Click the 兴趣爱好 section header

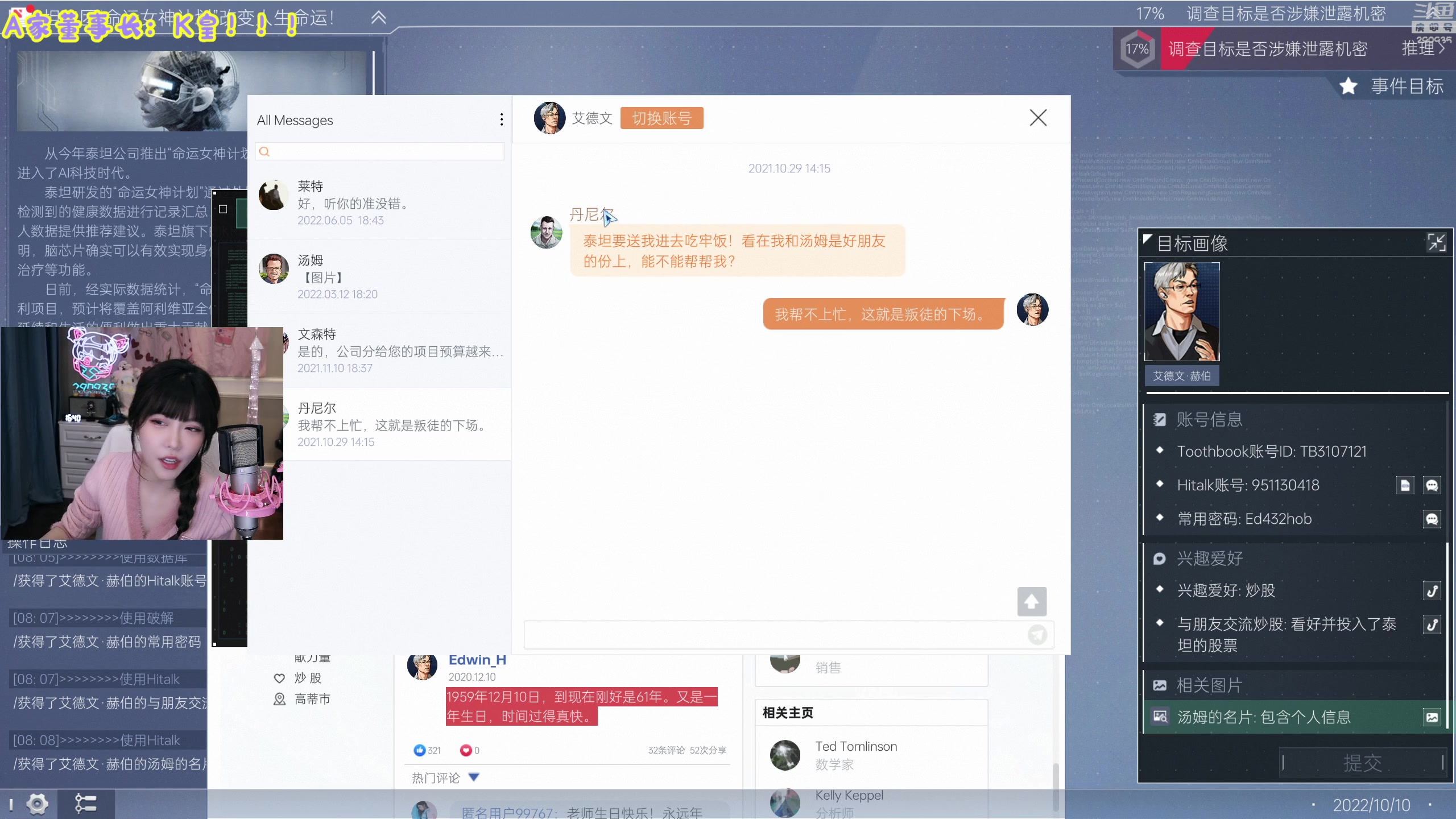(1209, 559)
